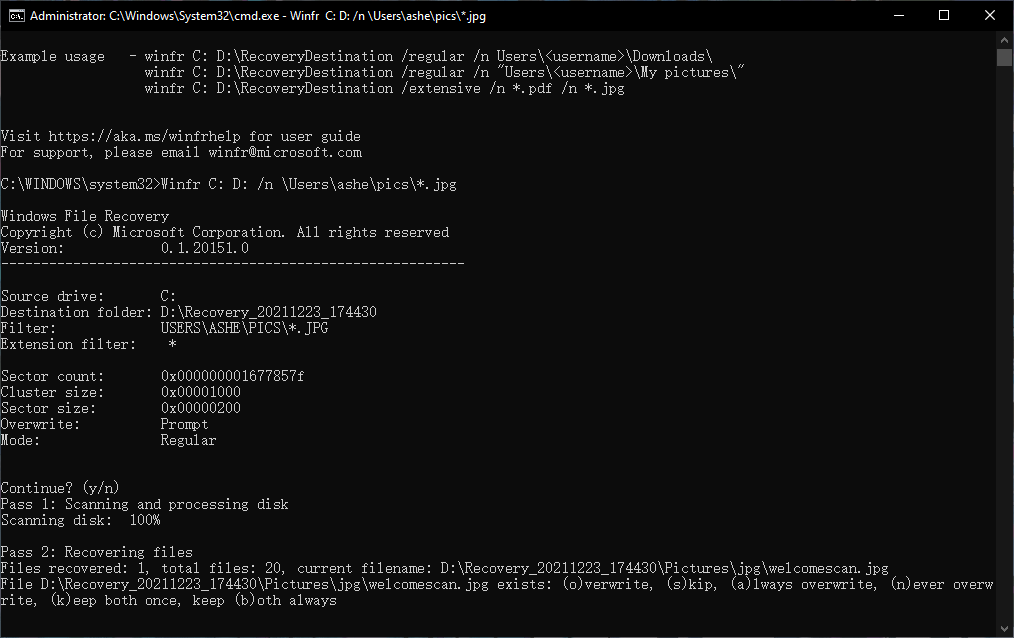Maximize the Command Prompt window

(944, 16)
